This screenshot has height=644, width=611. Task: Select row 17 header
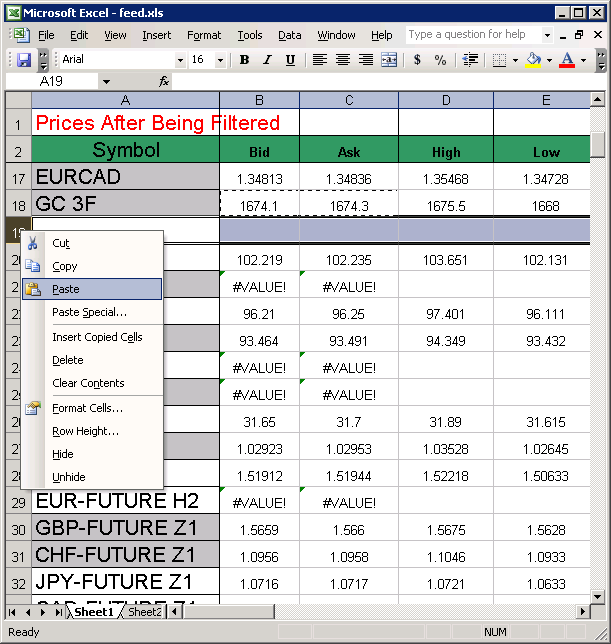point(18,177)
